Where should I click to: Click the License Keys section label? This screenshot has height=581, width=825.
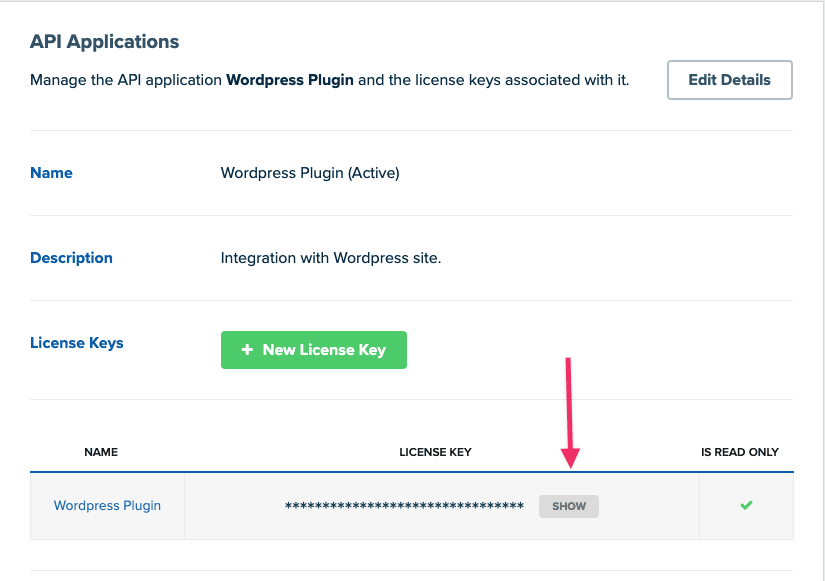[77, 343]
